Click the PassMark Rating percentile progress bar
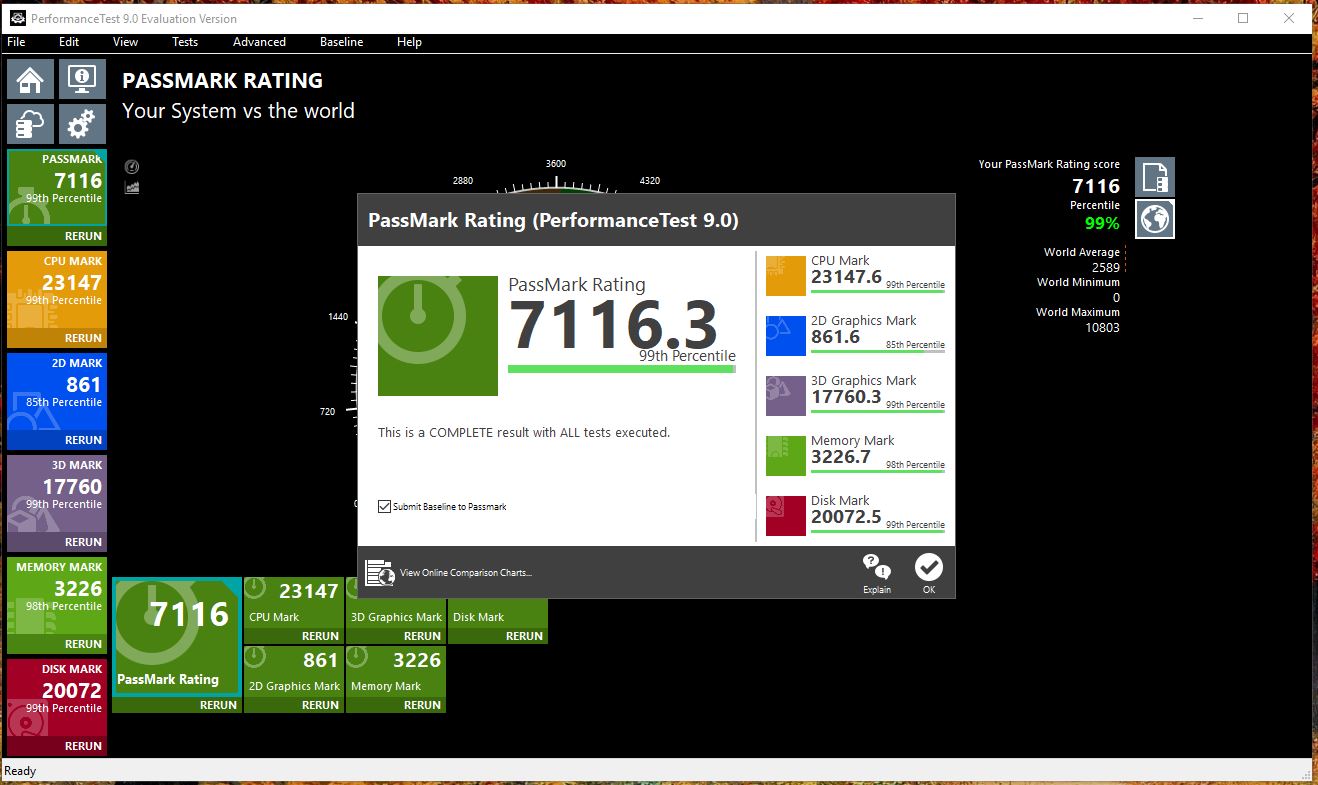Screen dimensions: 1318x785 [622, 369]
